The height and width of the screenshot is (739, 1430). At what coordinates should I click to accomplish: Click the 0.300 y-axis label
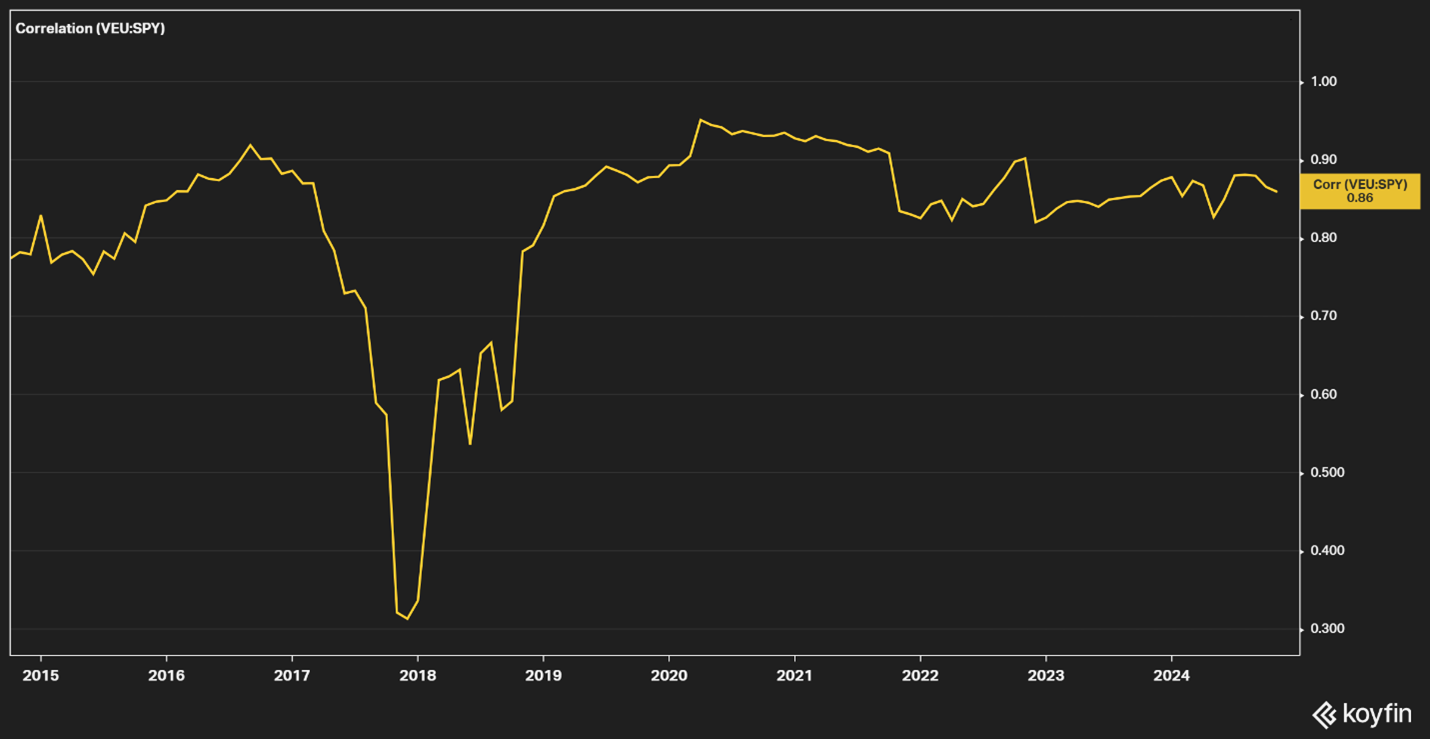pyautogui.click(x=1327, y=629)
